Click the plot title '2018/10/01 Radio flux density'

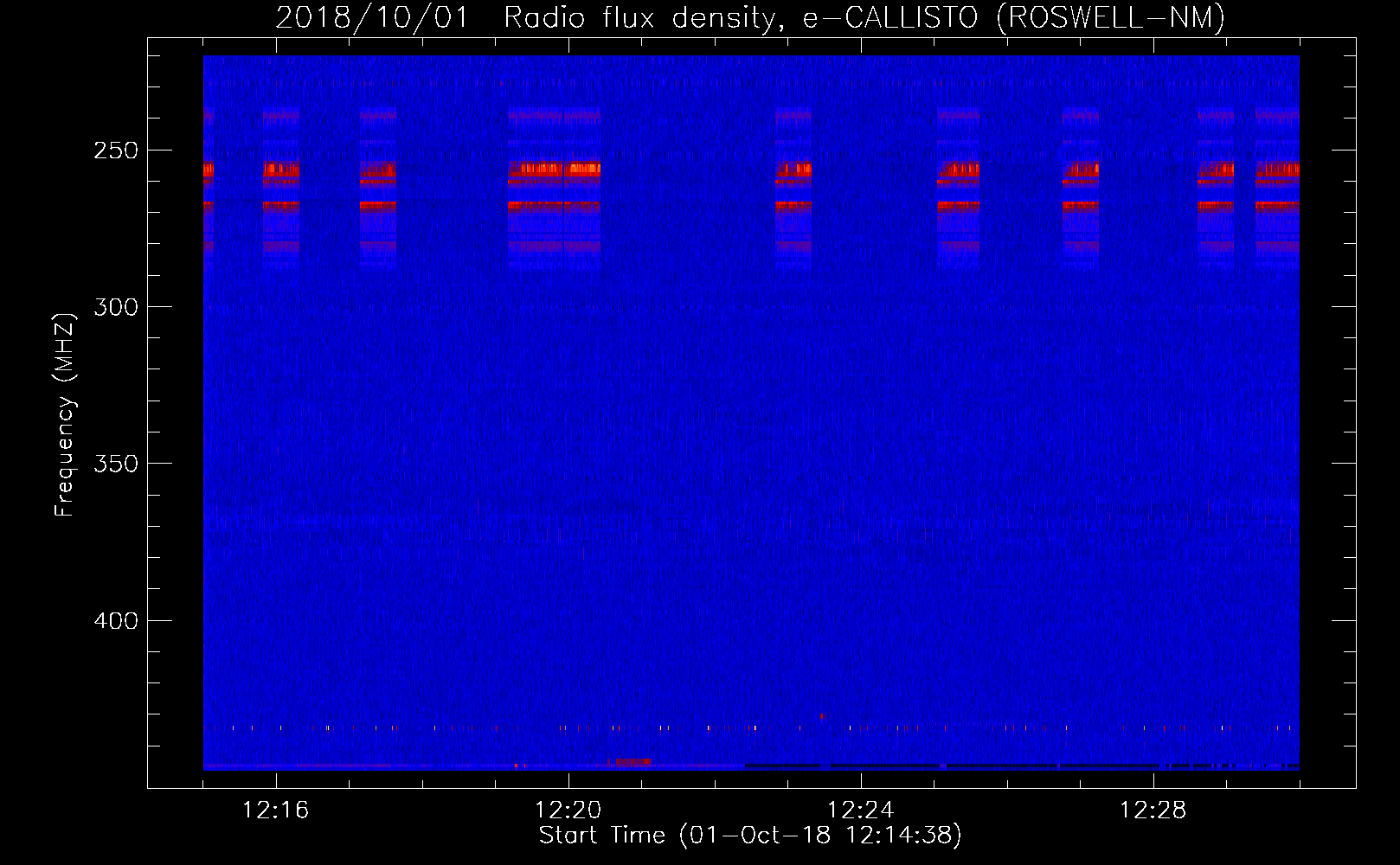[750, 17]
